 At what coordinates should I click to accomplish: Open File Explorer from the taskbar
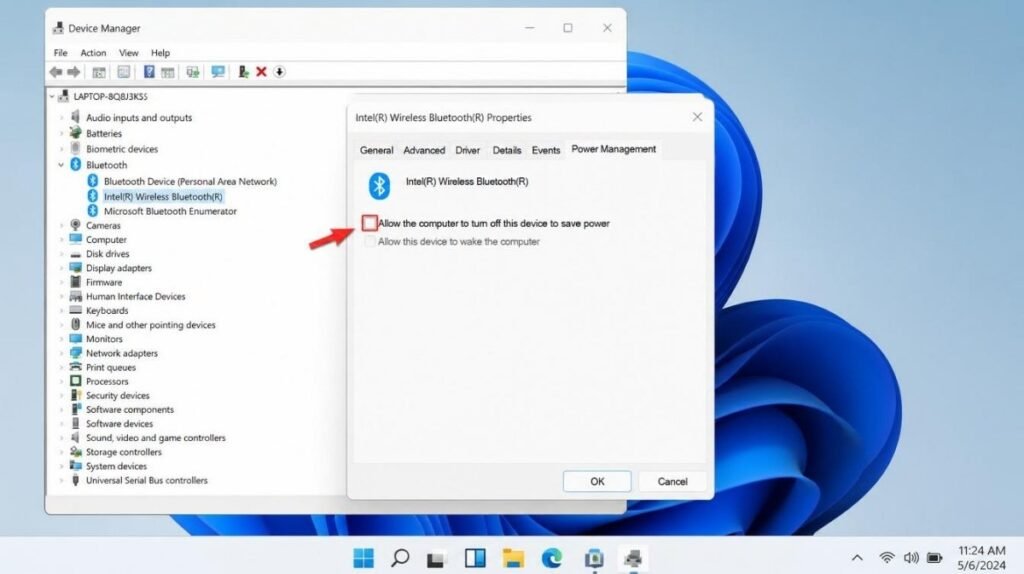pyautogui.click(x=513, y=558)
